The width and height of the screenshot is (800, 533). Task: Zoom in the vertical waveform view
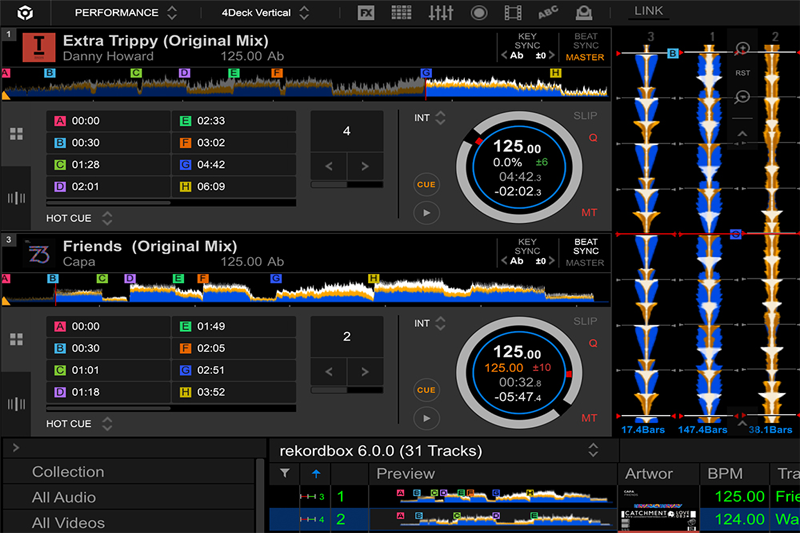742,48
